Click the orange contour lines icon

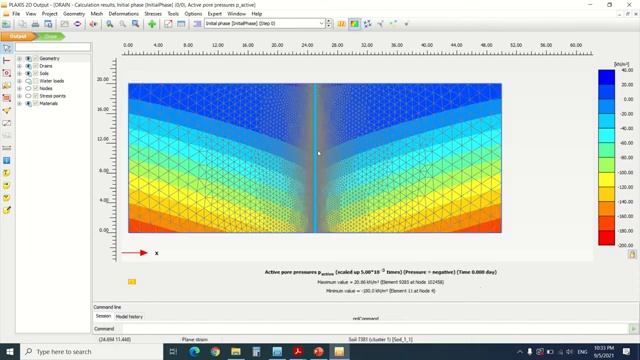pyautogui.click(x=341, y=24)
